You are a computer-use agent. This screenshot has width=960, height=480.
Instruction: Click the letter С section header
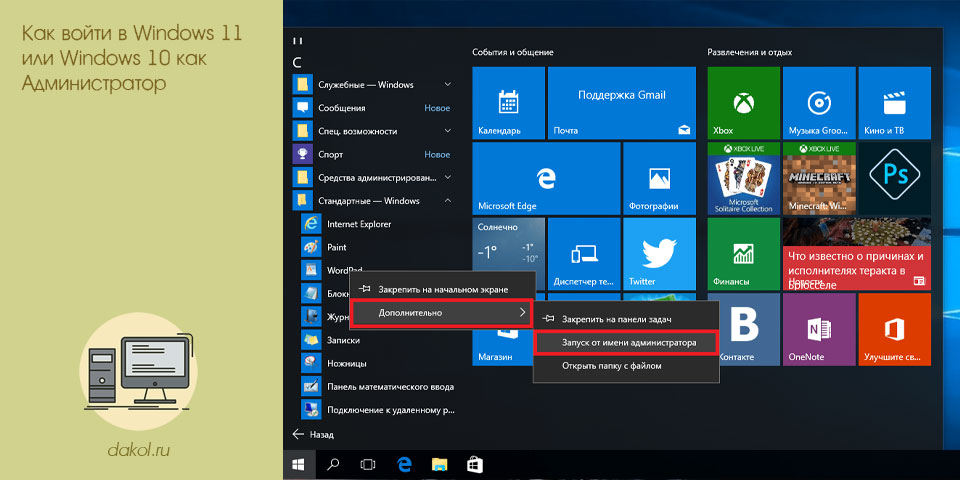pyautogui.click(x=298, y=62)
